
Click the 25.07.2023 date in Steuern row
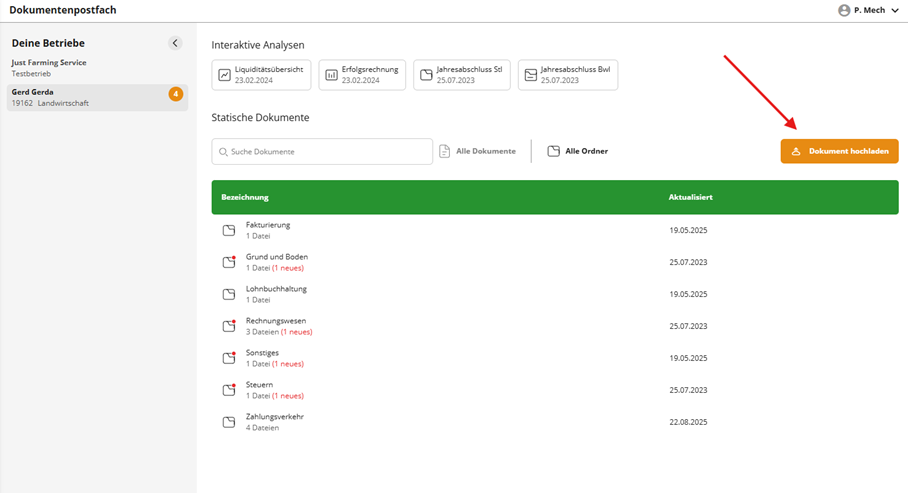pyautogui.click(x=688, y=390)
